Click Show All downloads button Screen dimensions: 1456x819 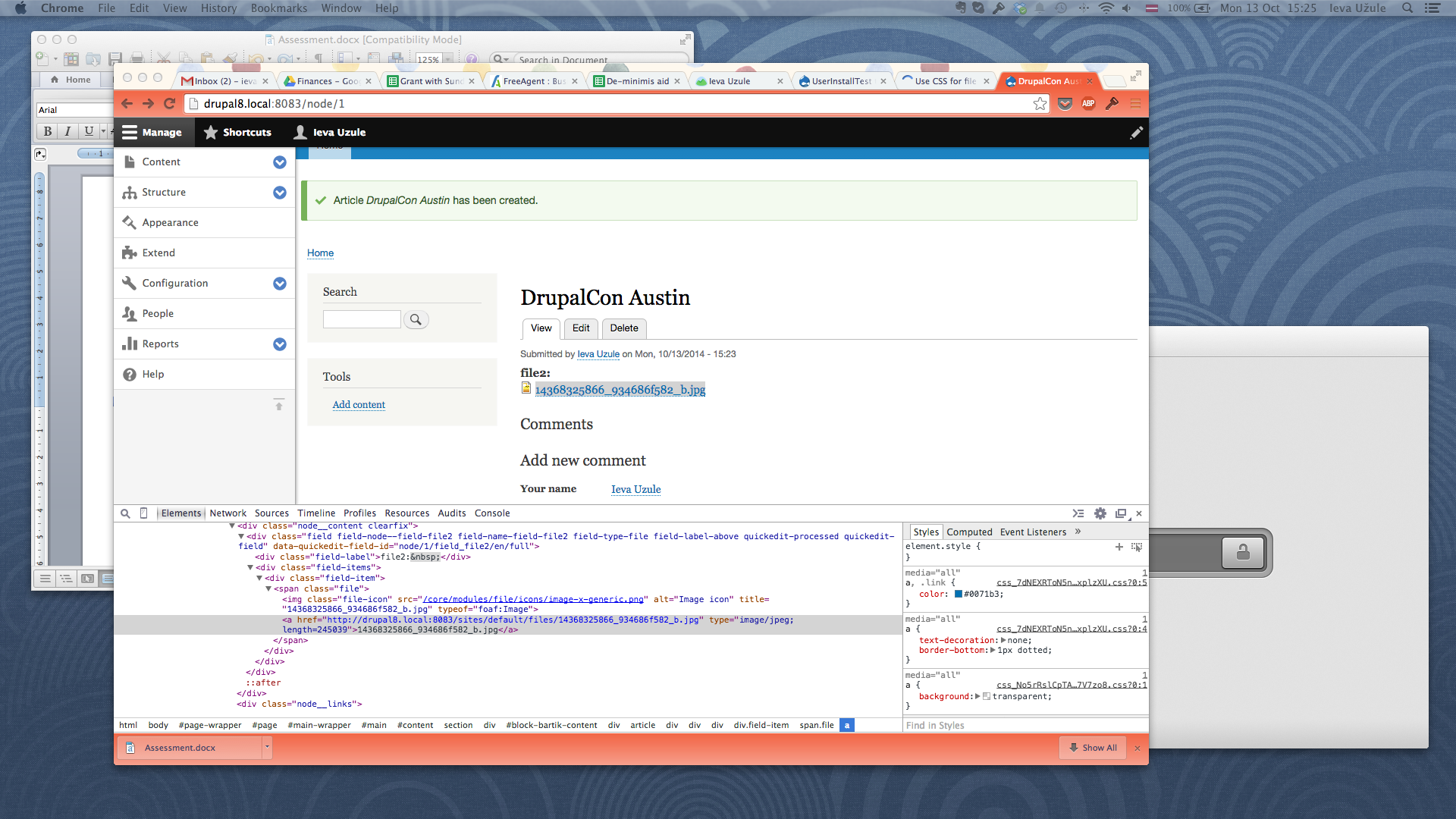click(x=1093, y=748)
